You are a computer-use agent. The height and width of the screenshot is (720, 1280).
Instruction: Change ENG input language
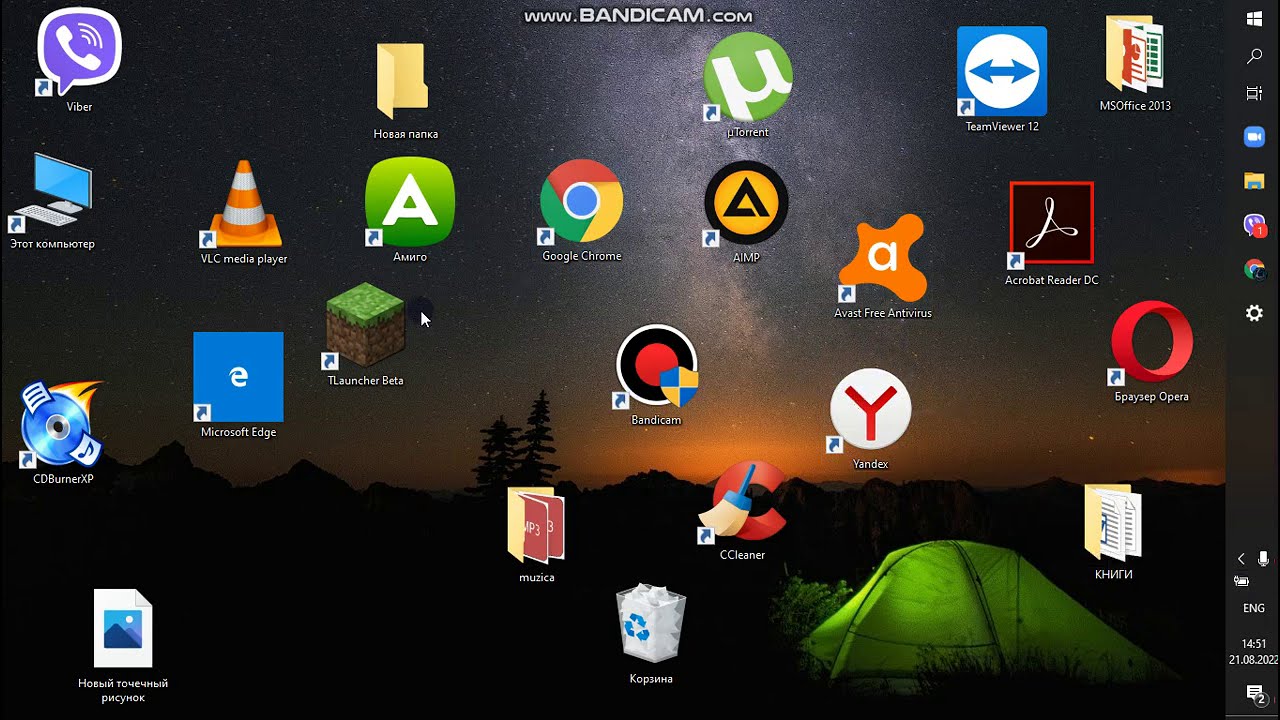tap(1254, 608)
